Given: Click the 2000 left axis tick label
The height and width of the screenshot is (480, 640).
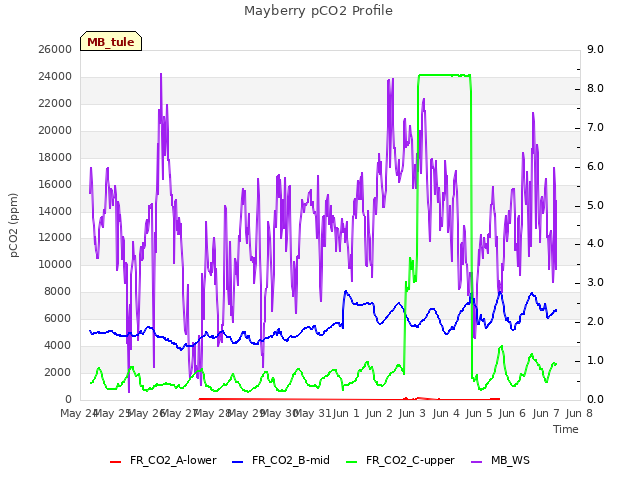Looking at the screenshot, I should click(58, 372).
